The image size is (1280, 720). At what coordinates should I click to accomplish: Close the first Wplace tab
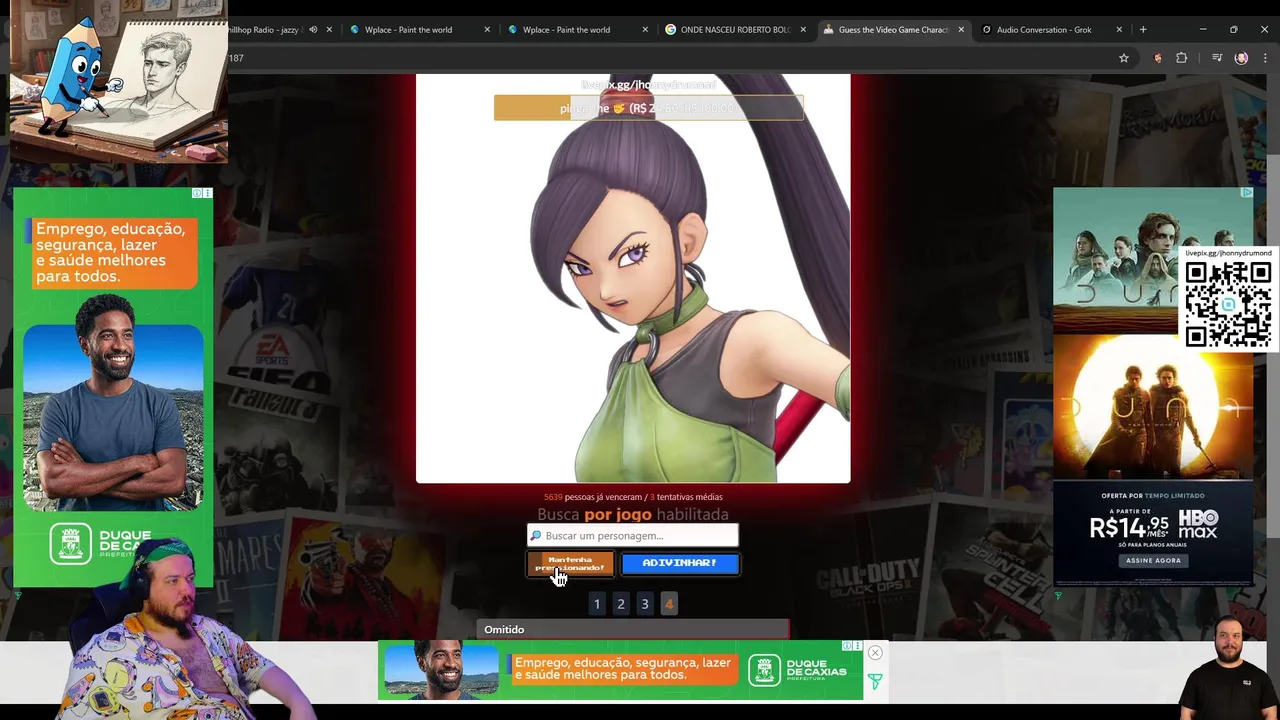[x=487, y=30]
